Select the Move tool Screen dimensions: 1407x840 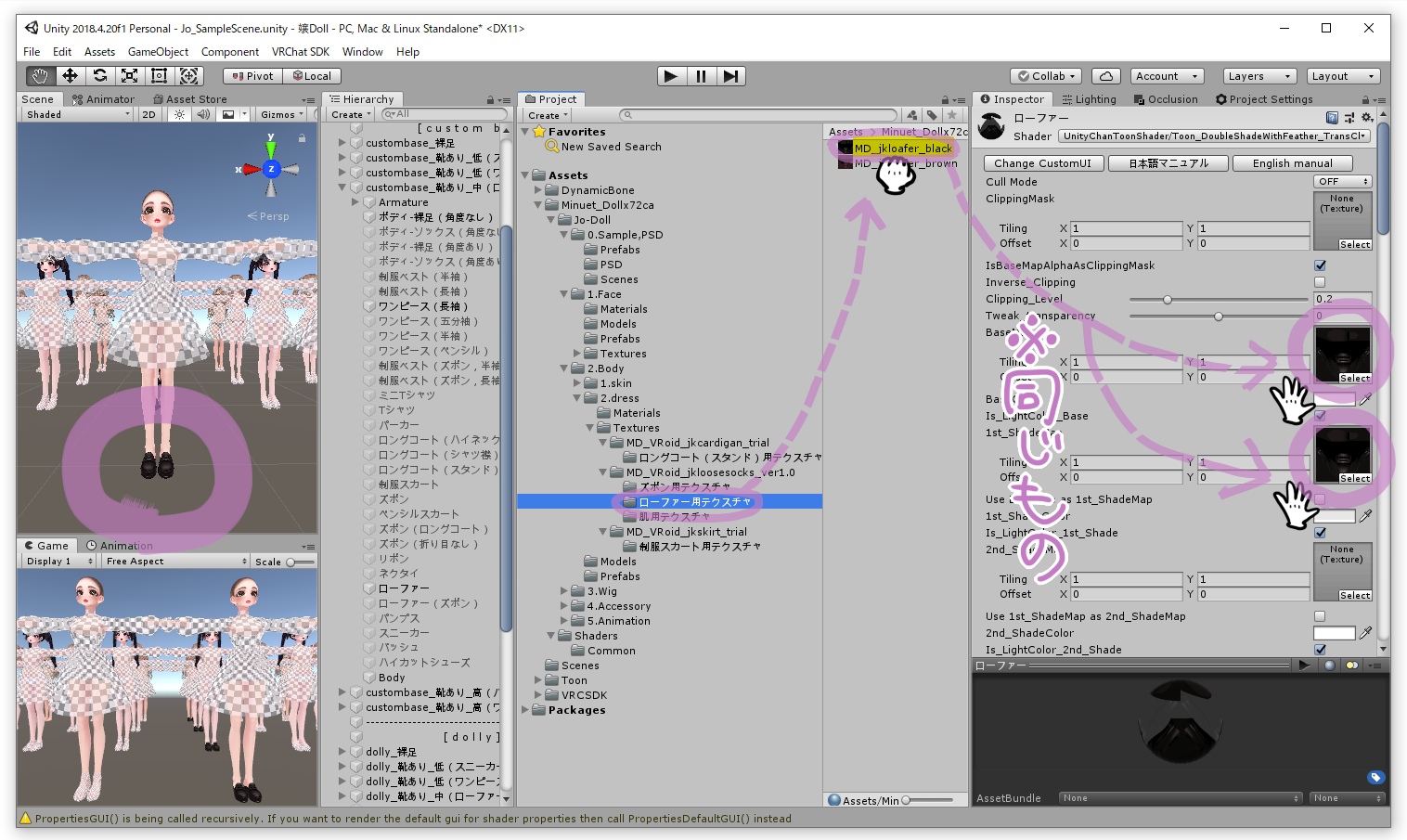pyautogui.click(x=70, y=76)
